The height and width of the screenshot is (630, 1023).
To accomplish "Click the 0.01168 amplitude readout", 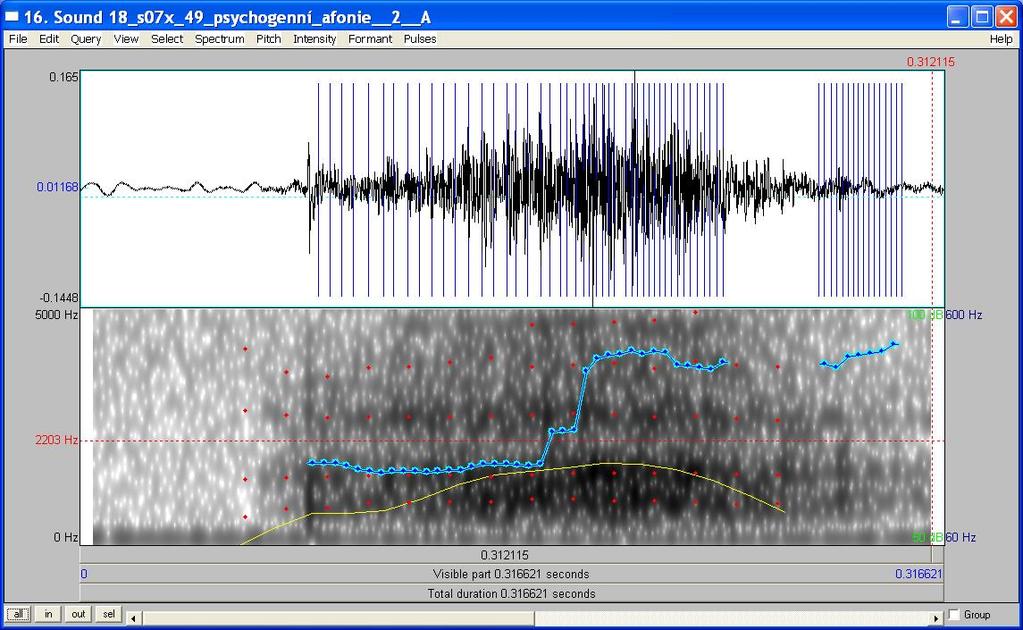I will click(57, 187).
